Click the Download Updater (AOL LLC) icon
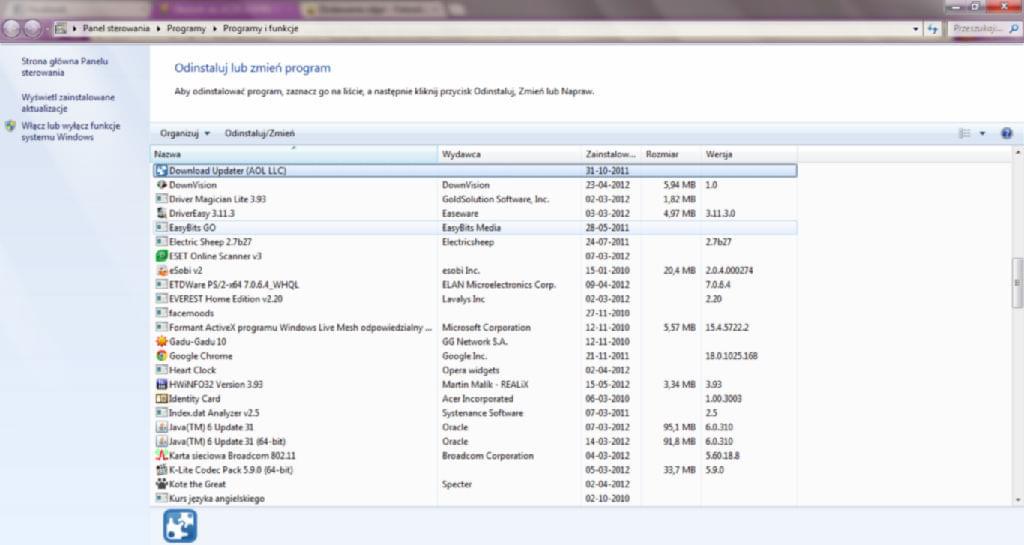This screenshot has height=545, width=1024. click(161, 171)
